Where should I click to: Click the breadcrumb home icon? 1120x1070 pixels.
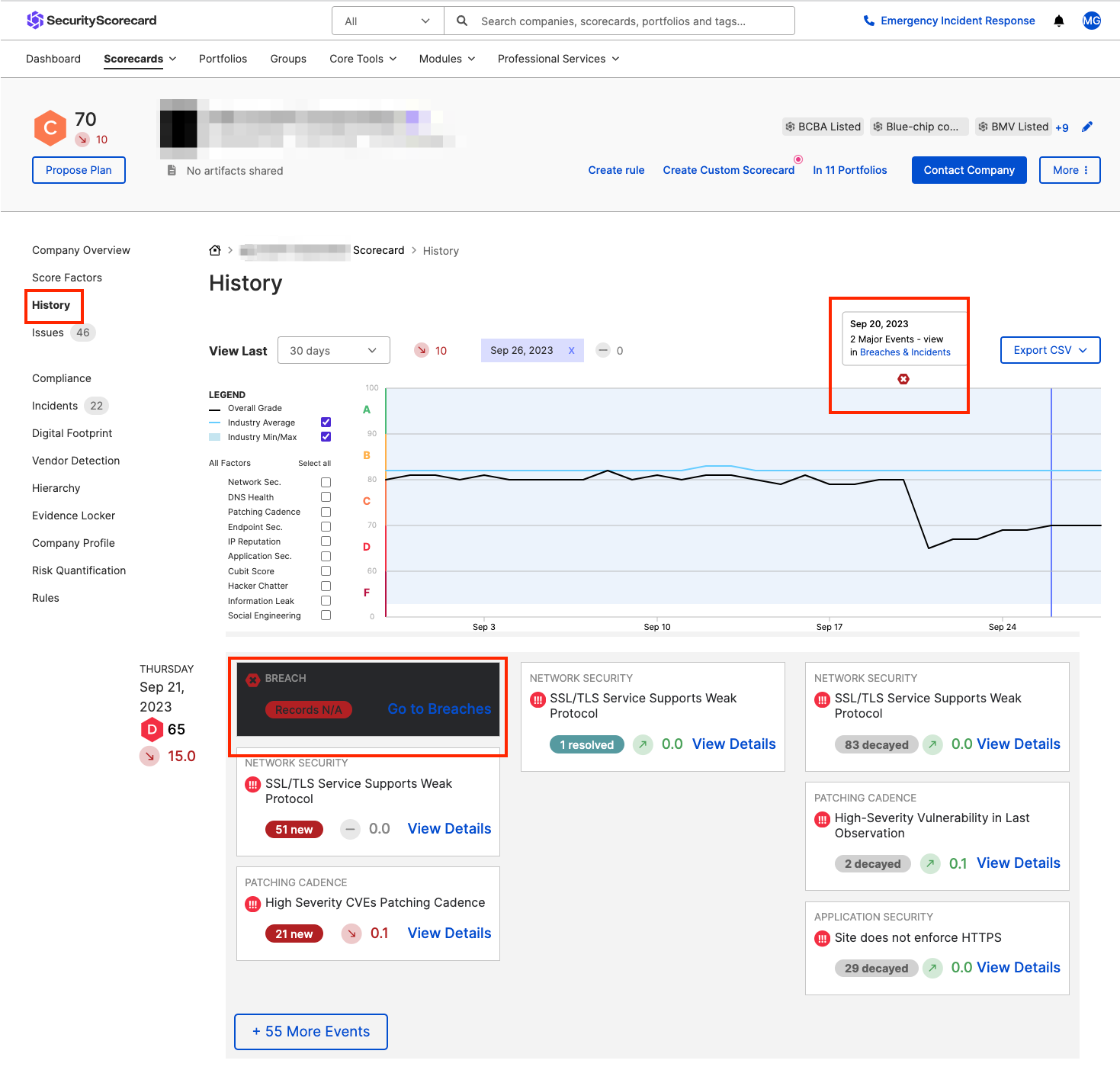[x=215, y=250]
